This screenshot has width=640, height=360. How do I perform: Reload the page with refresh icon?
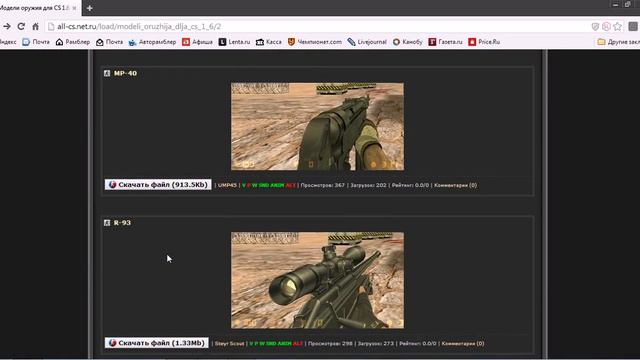coord(21,27)
